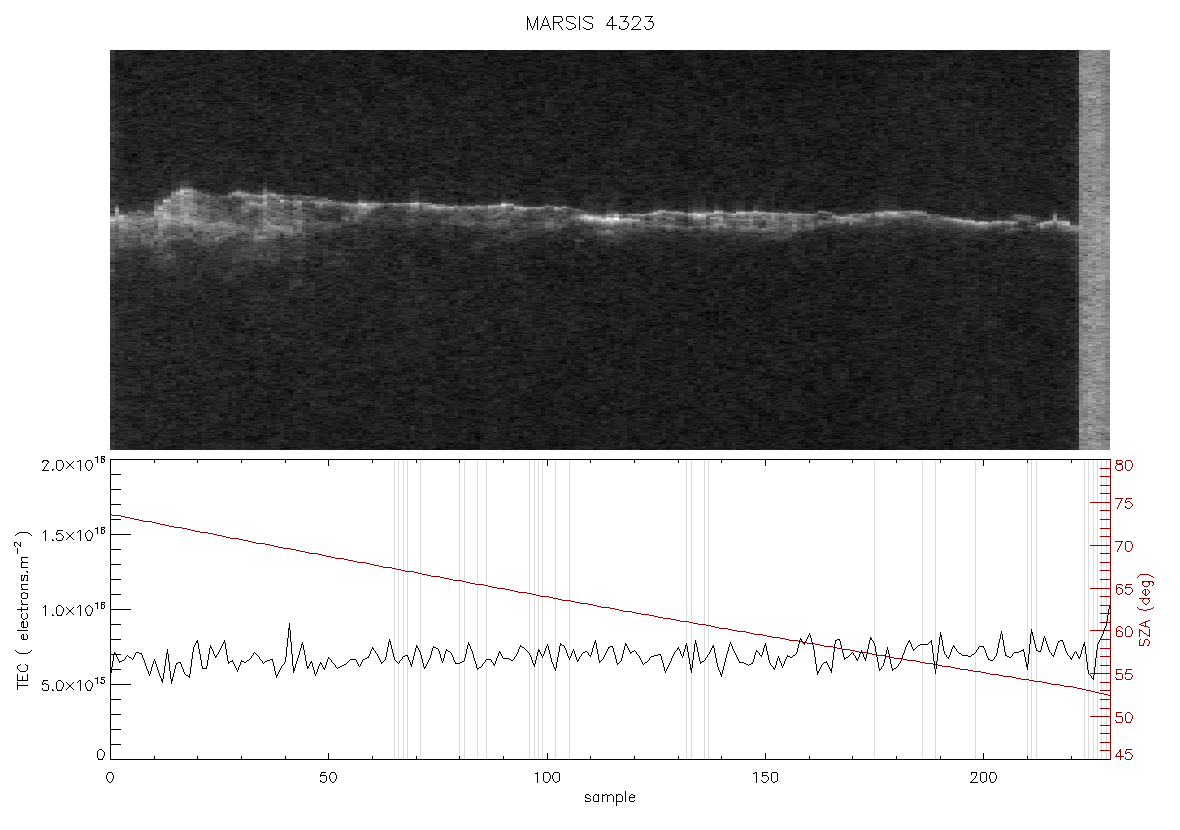The height and width of the screenshot is (830, 1180).
Task: Click the x-axis tick label 150
Action: point(765,777)
